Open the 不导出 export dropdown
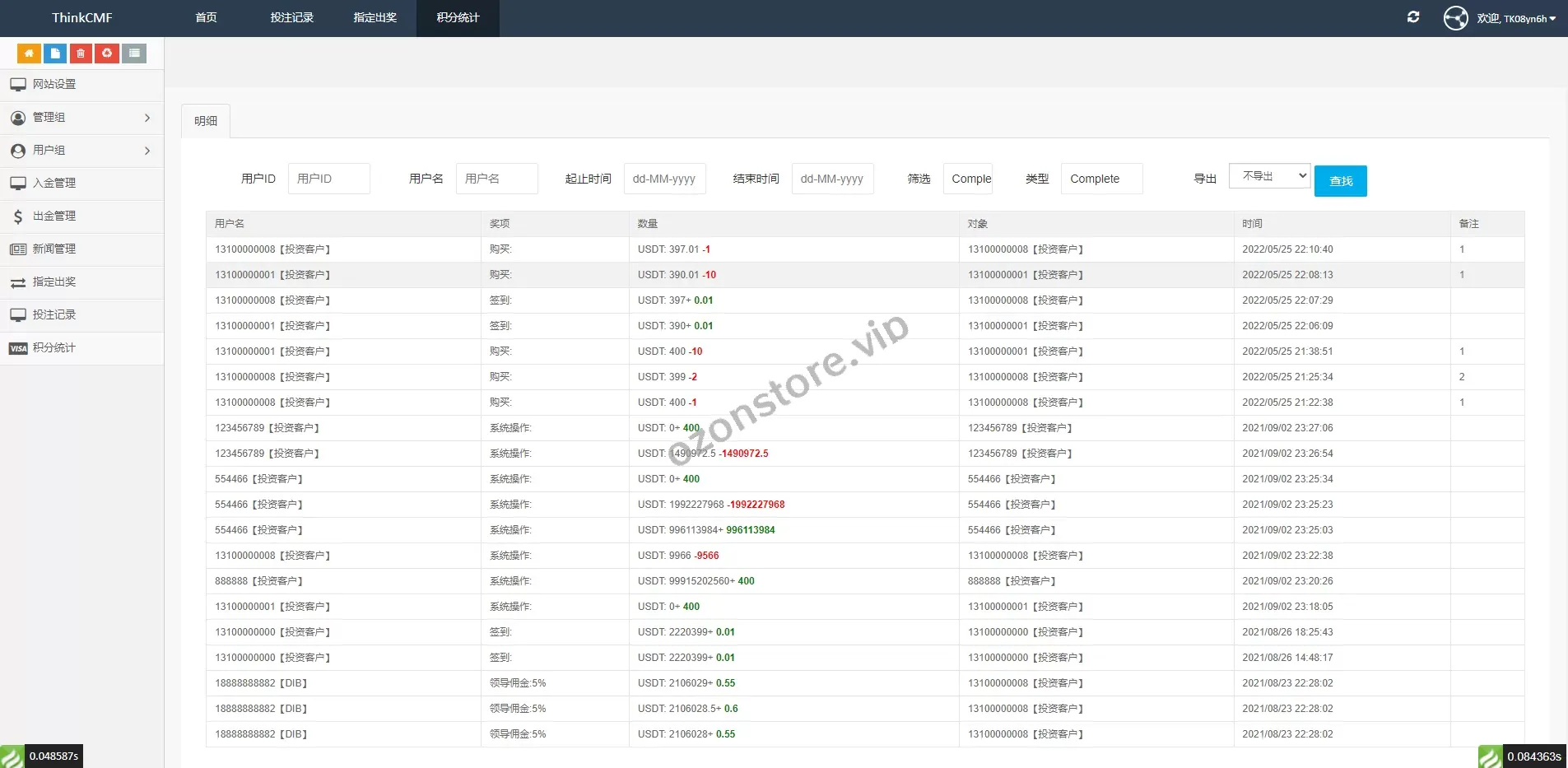 pos(1268,175)
